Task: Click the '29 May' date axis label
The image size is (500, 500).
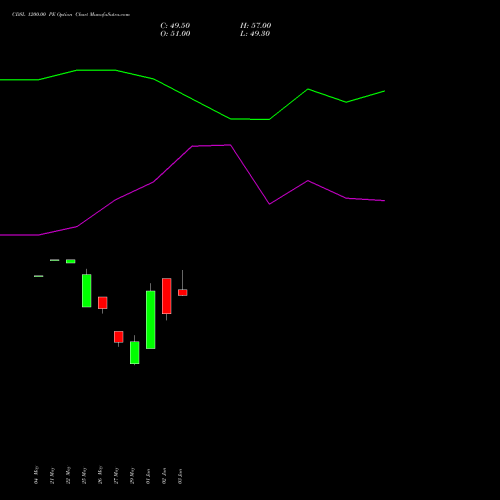Action: [132, 476]
